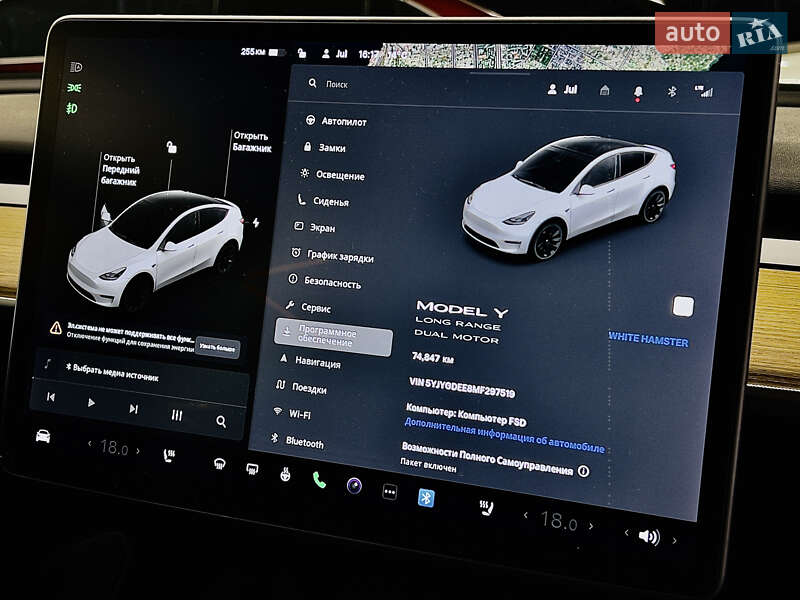
Task: Expand more options with the ellipsis icon
Action: pos(388,491)
